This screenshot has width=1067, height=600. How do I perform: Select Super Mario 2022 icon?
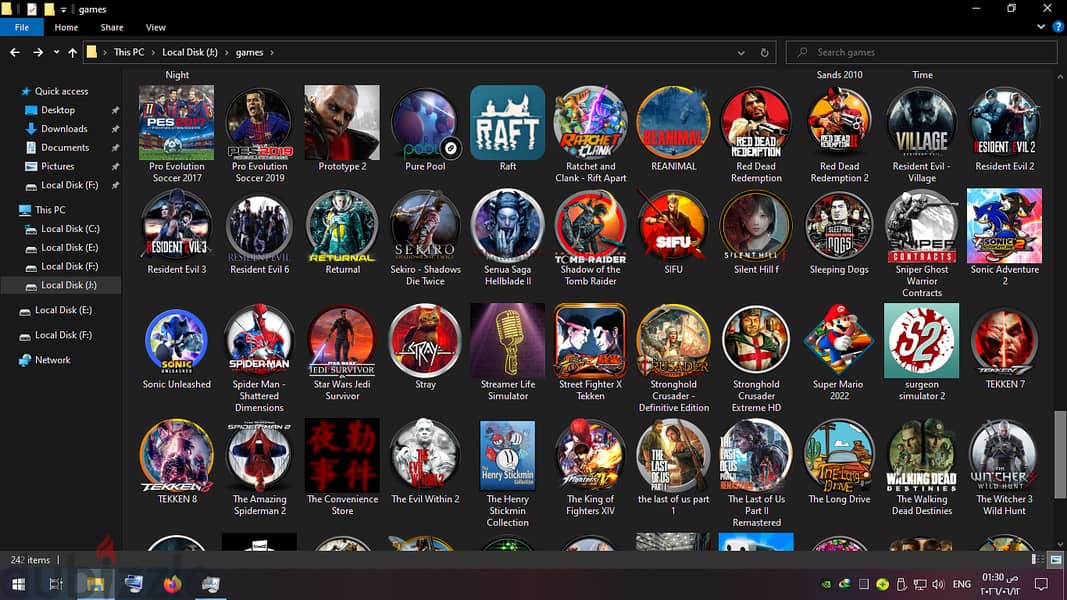click(x=839, y=340)
